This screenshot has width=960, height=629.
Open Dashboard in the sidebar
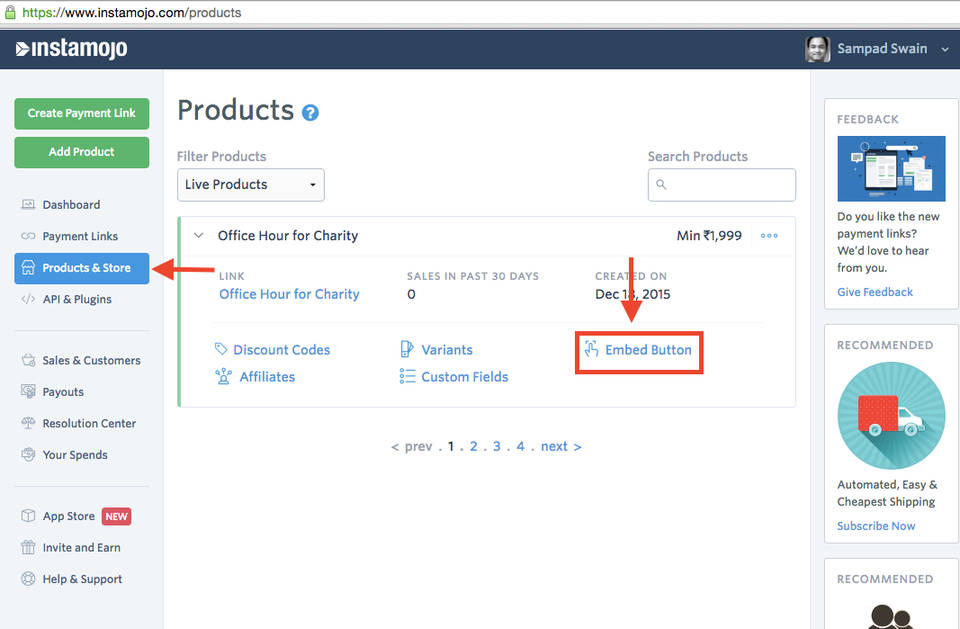pyautogui.click(x=71, y=205)
